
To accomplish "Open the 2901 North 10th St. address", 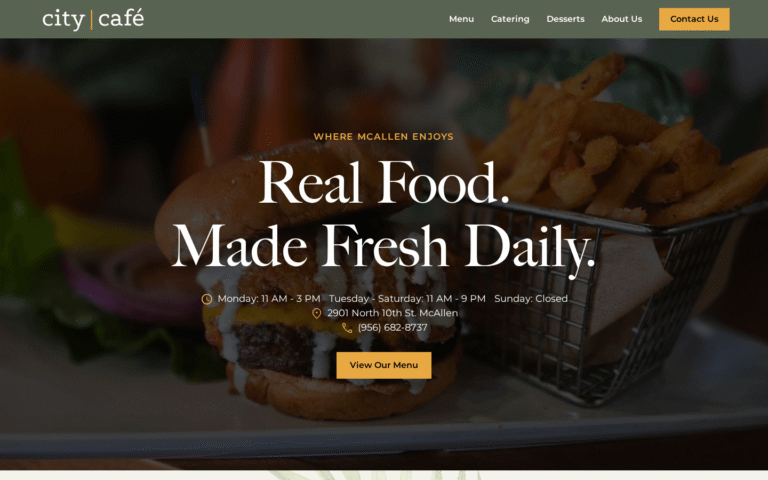I will (392, 313).
